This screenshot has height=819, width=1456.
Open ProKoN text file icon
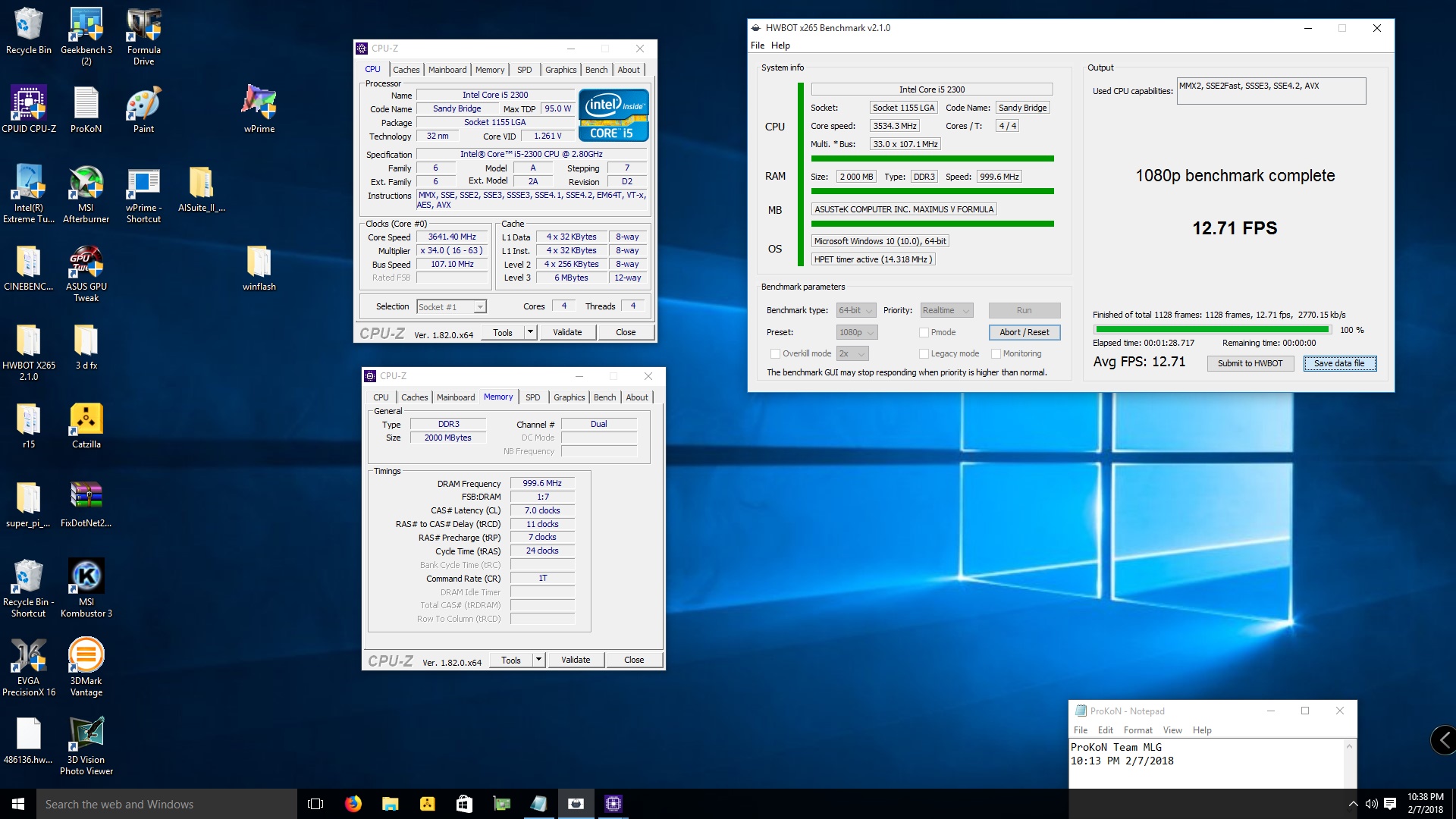pyautogui.click(x=86, y=110)
